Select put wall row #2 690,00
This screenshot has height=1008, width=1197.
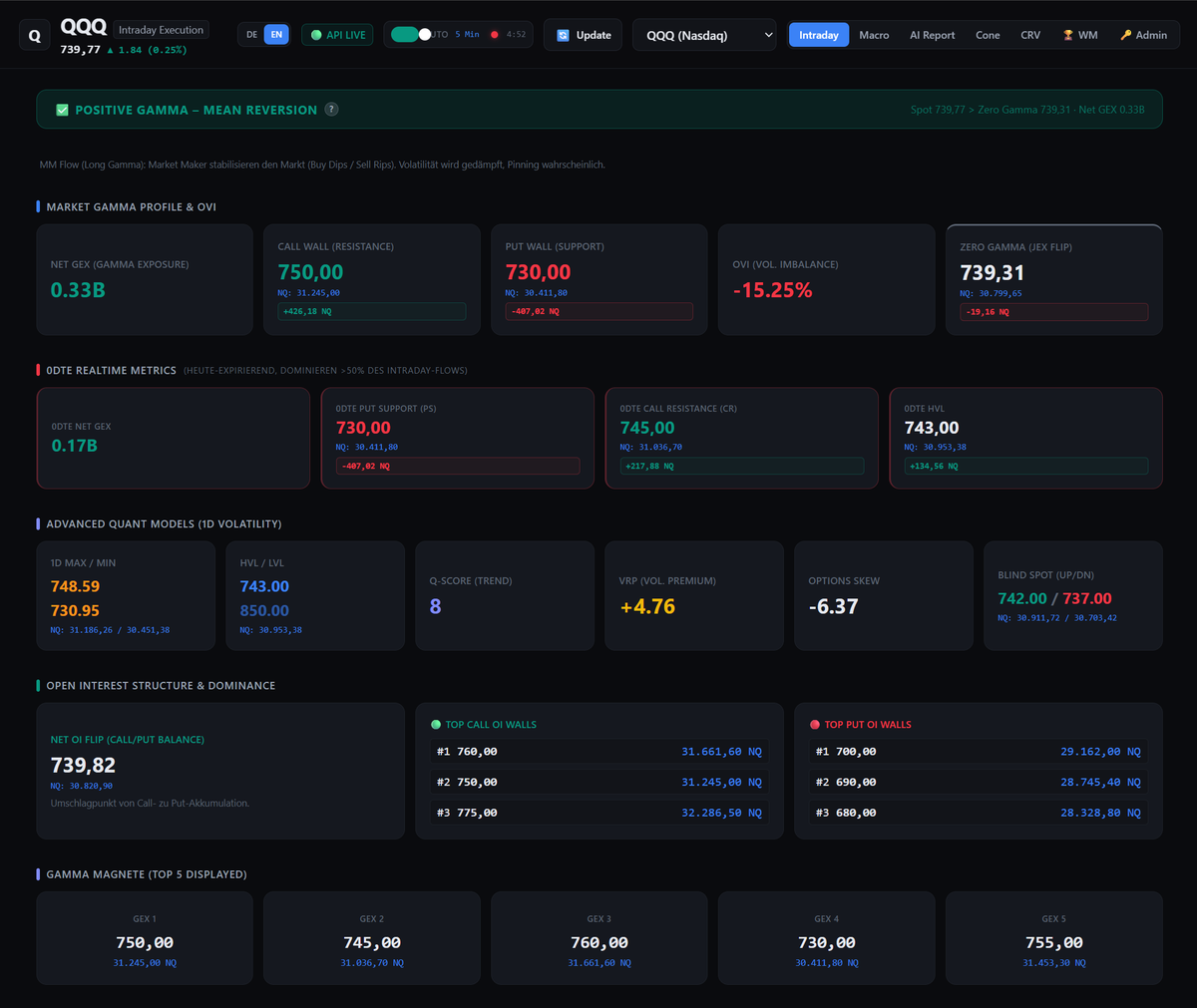[x=978, y=783]
